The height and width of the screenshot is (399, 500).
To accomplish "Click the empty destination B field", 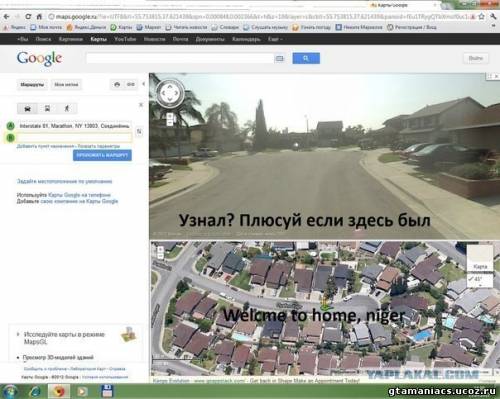I will point(74,137).
